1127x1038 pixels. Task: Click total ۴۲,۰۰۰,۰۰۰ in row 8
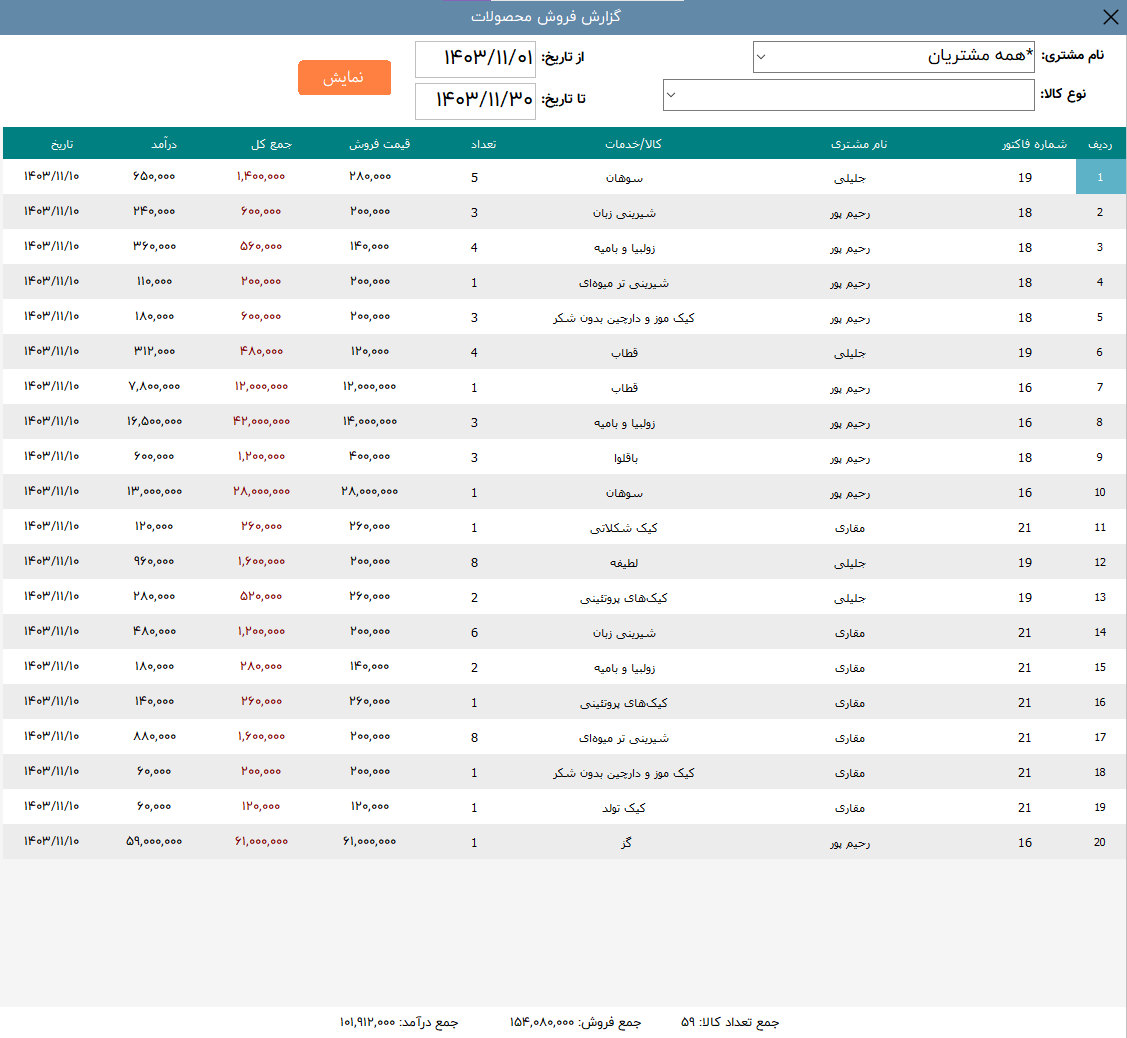point(261,421)
